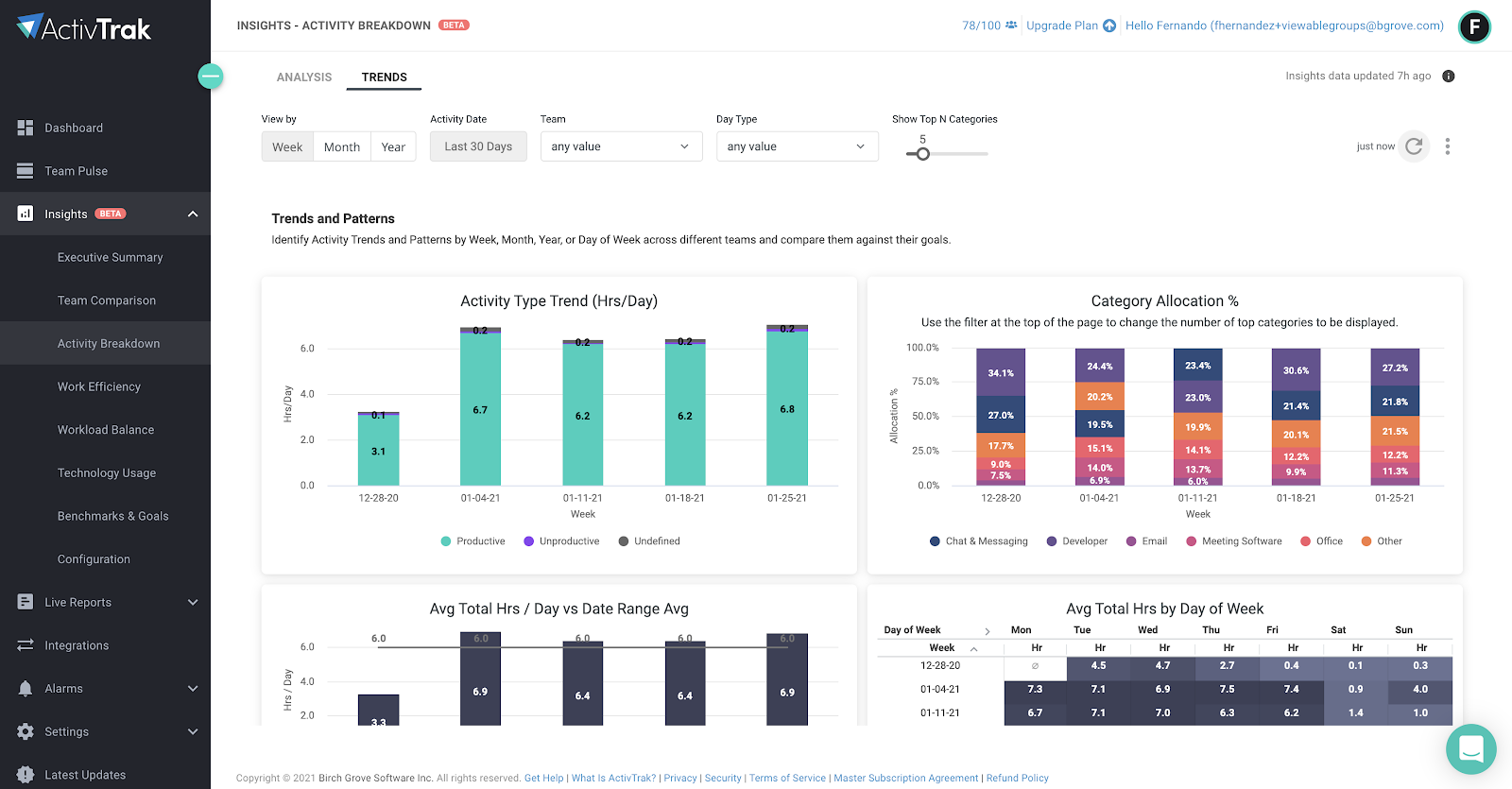Toggle Meeting Software legend item
Image resolution: width=1512 pixels, height=789 pixels.
(x=1234, y=541)
